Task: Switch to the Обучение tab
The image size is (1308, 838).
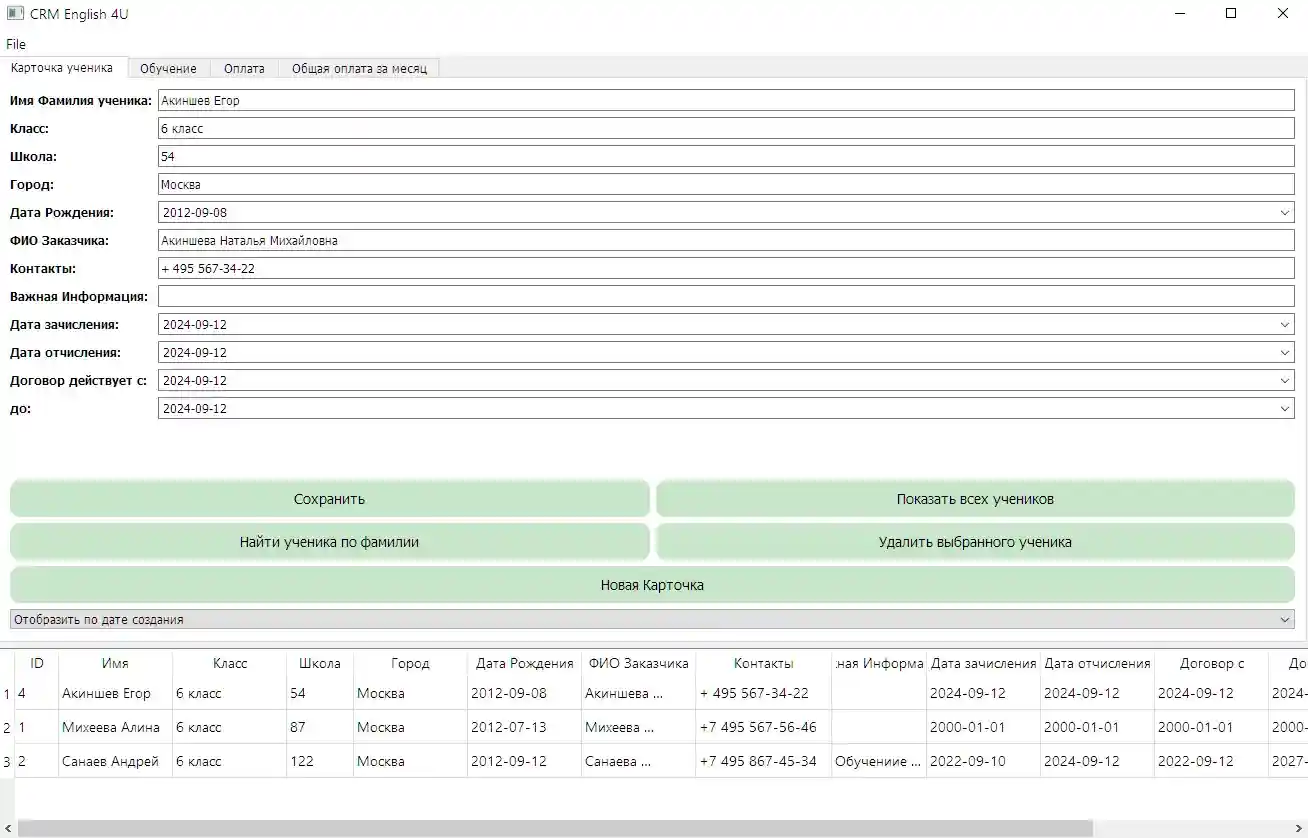Action: (x=168, y=69)
